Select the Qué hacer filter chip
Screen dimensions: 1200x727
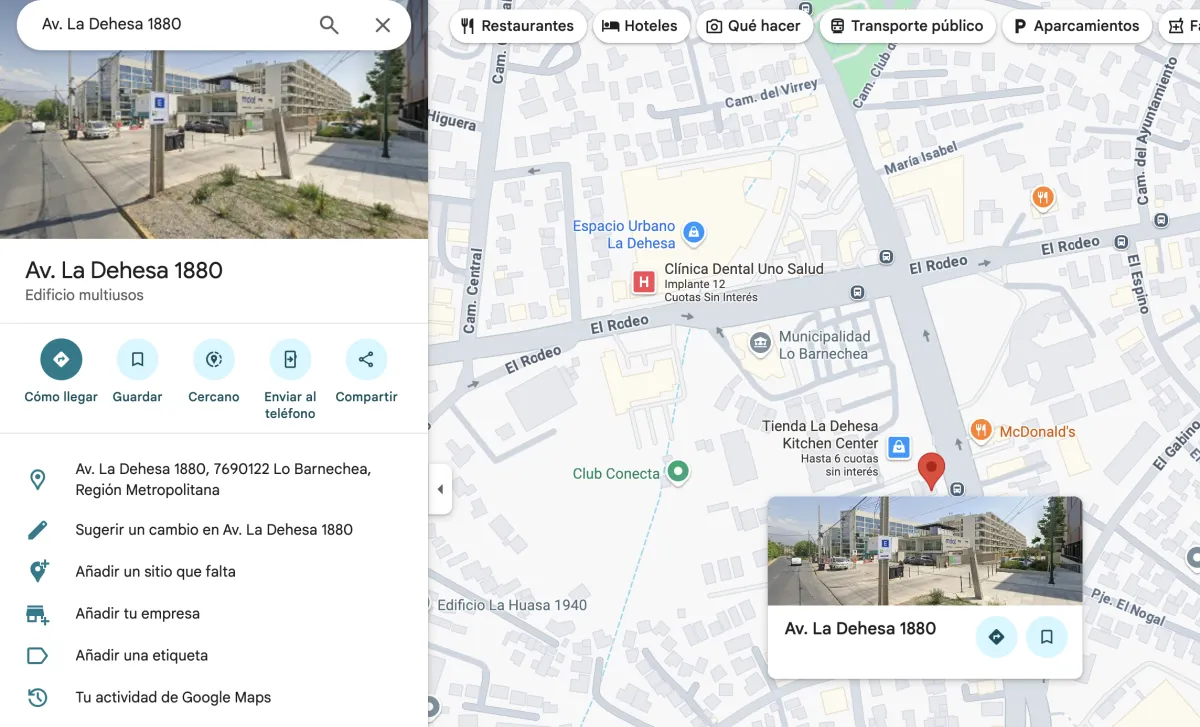[x=754, y=26]
